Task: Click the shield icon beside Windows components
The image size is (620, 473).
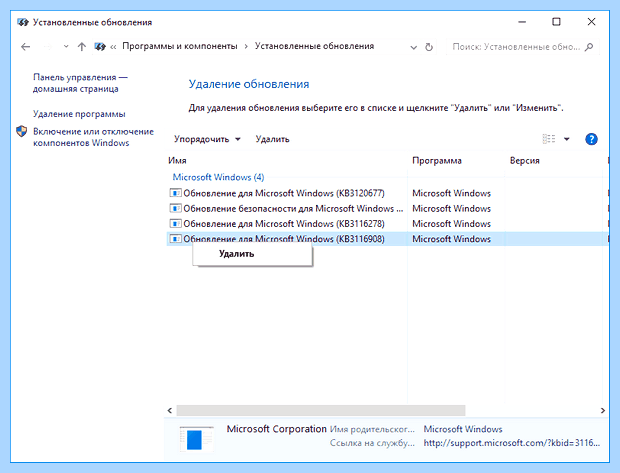Action: tap(21, 131)
